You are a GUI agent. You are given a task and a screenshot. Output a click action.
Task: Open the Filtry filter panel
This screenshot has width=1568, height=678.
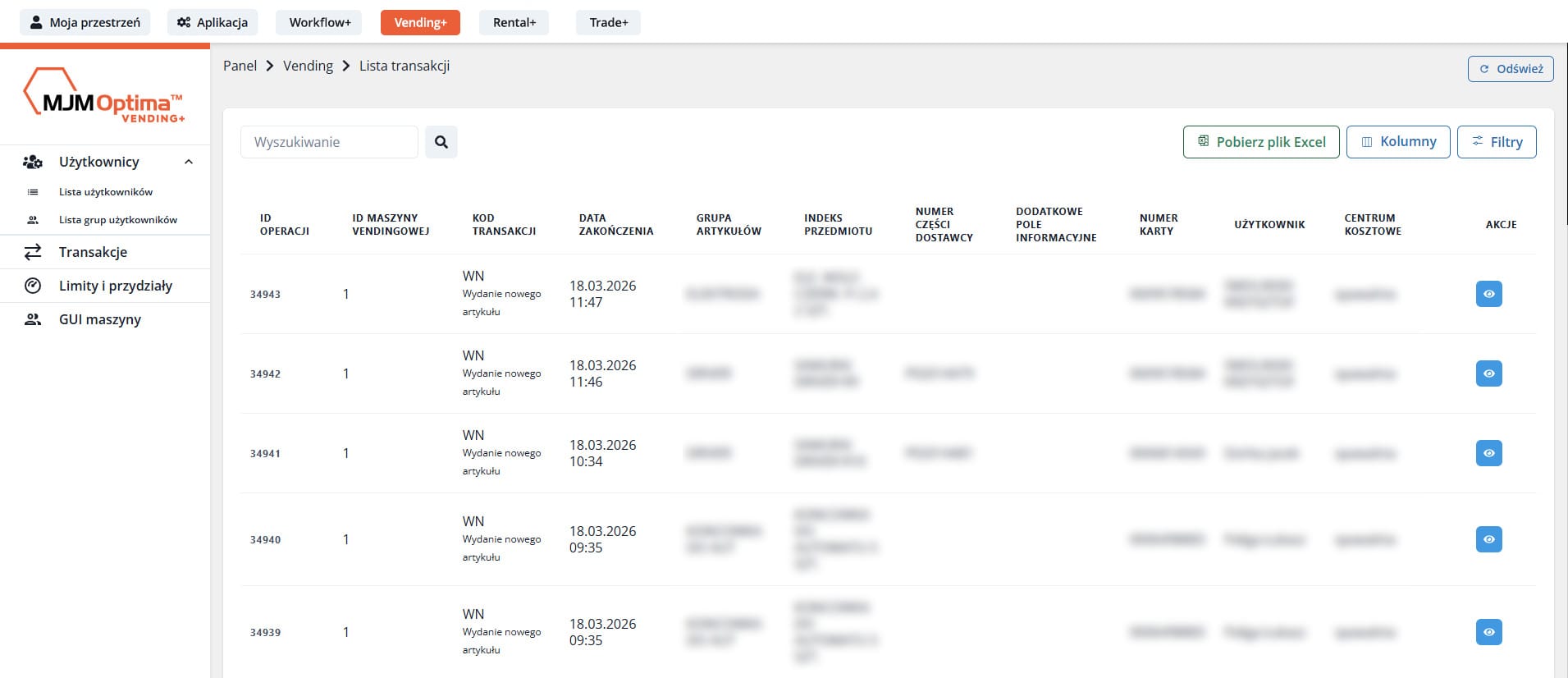[1496, 142]
